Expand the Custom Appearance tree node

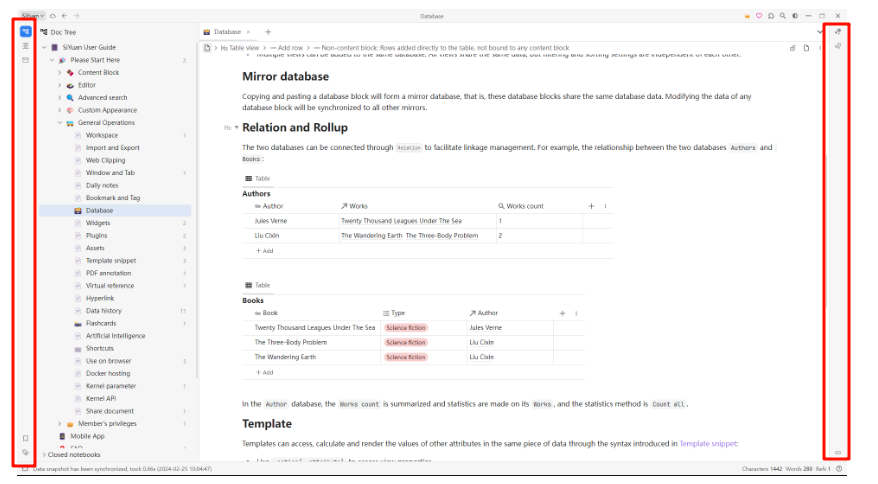tap(60, 110)
